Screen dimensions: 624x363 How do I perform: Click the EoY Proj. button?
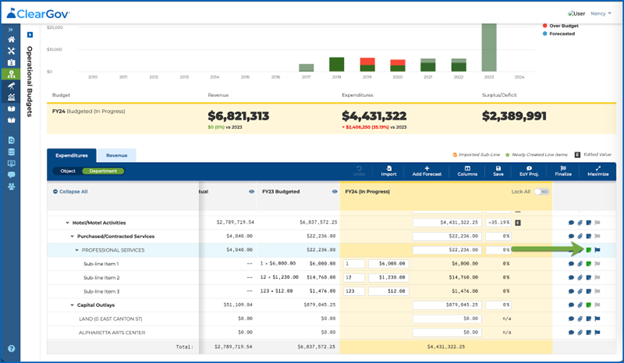coord(529,171)
